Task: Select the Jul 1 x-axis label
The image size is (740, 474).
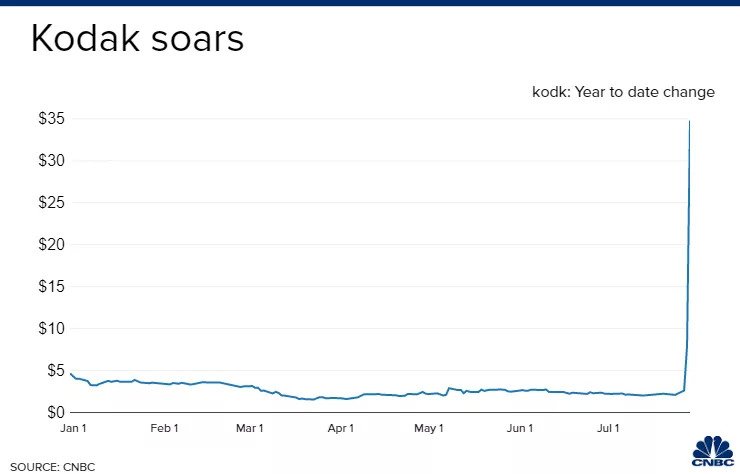Action: click(609, 429)
